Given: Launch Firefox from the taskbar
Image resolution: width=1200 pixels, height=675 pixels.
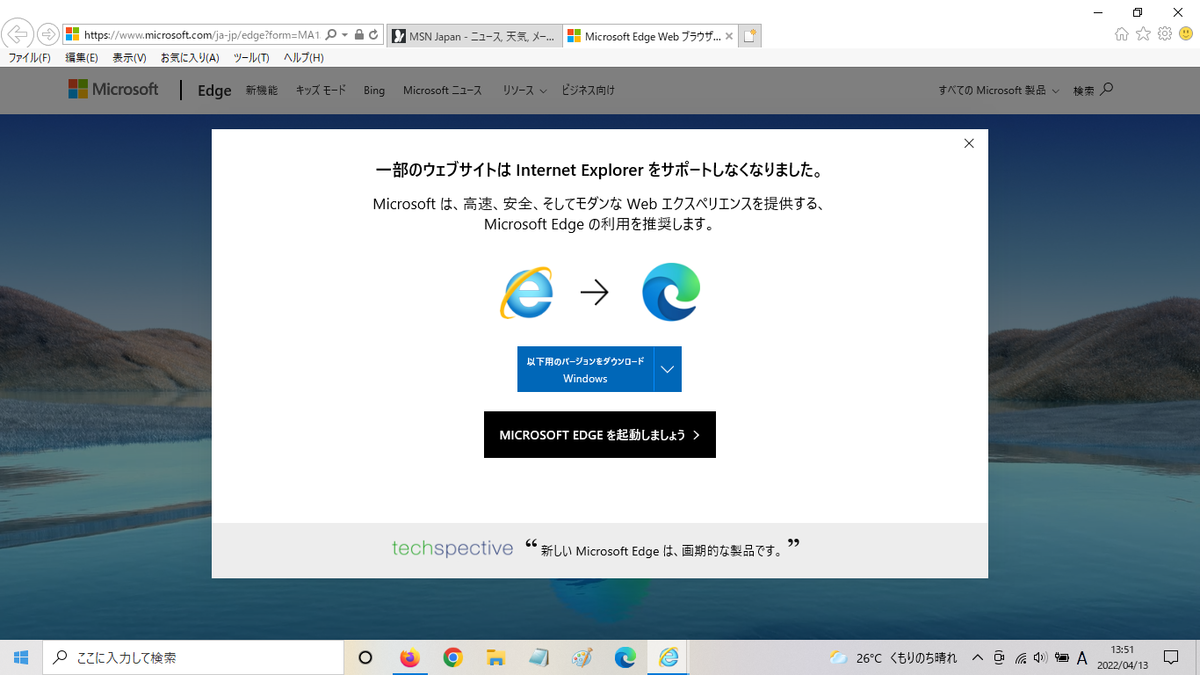Looking at the screenshot, I should coord(409,657).
